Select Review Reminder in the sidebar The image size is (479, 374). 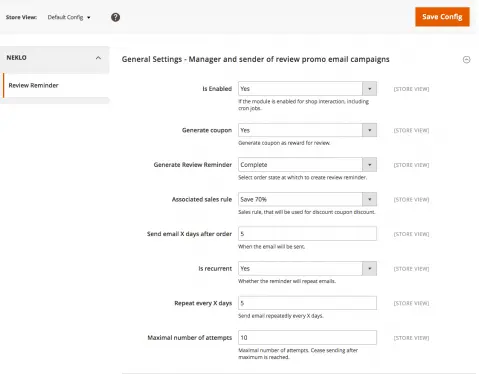click(33, 85)
